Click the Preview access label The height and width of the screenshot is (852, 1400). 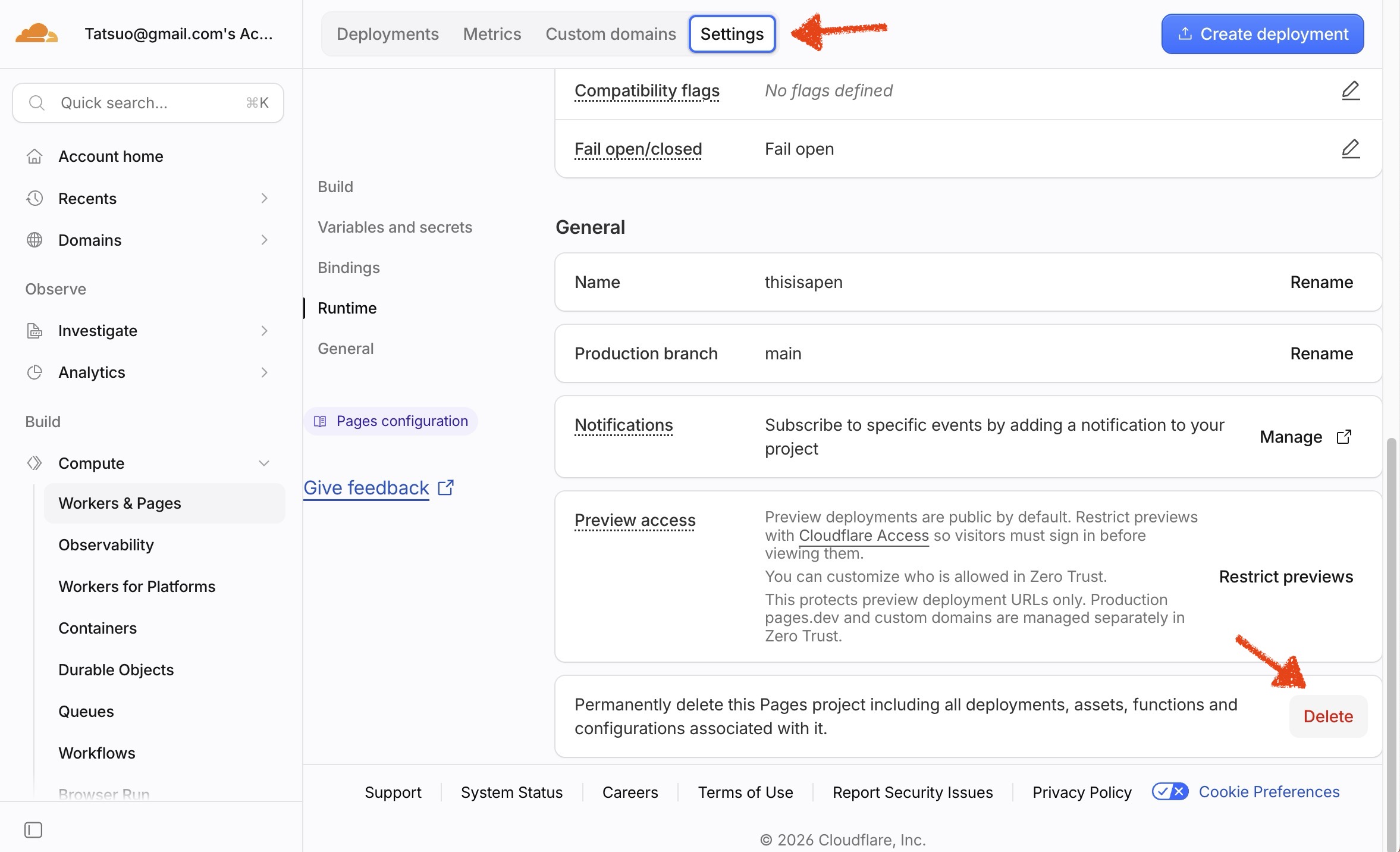tap(635, 520)
